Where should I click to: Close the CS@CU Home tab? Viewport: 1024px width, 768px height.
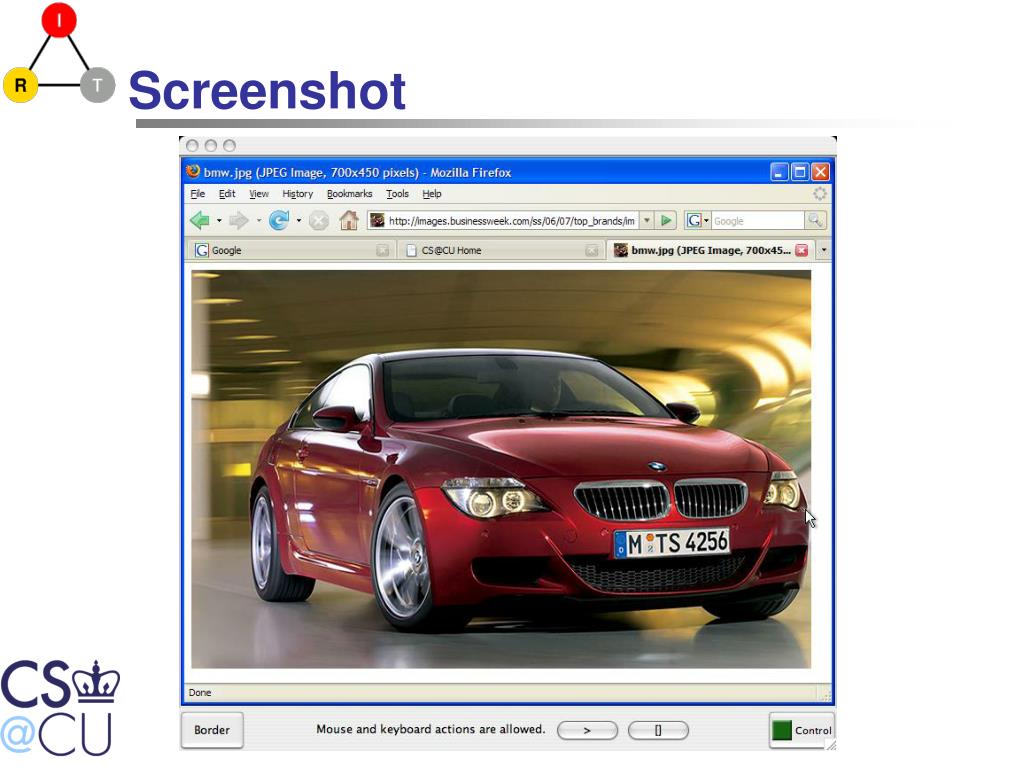pos(592,250)
